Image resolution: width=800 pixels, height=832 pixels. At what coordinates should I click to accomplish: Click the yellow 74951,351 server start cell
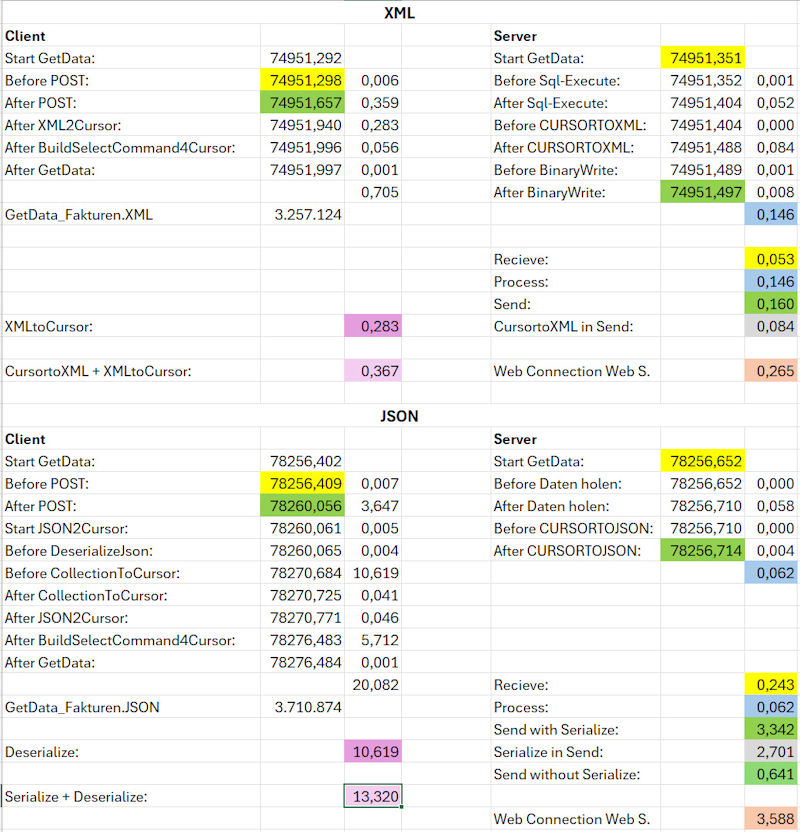click(x=702, y=58)
